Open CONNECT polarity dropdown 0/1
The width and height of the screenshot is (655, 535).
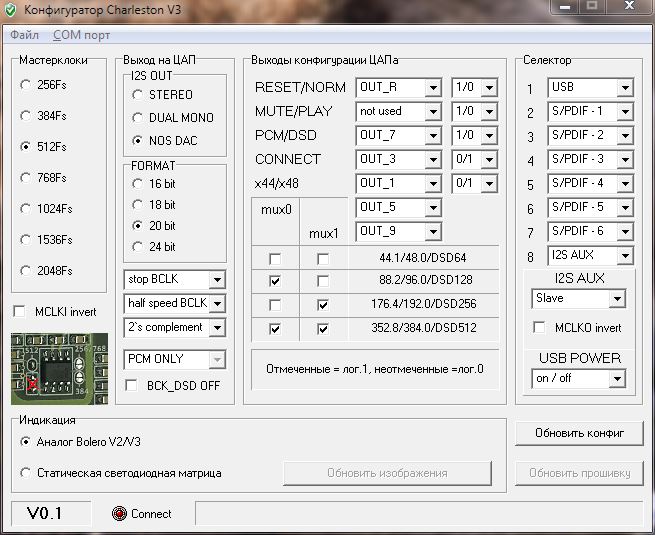[475, 159]
